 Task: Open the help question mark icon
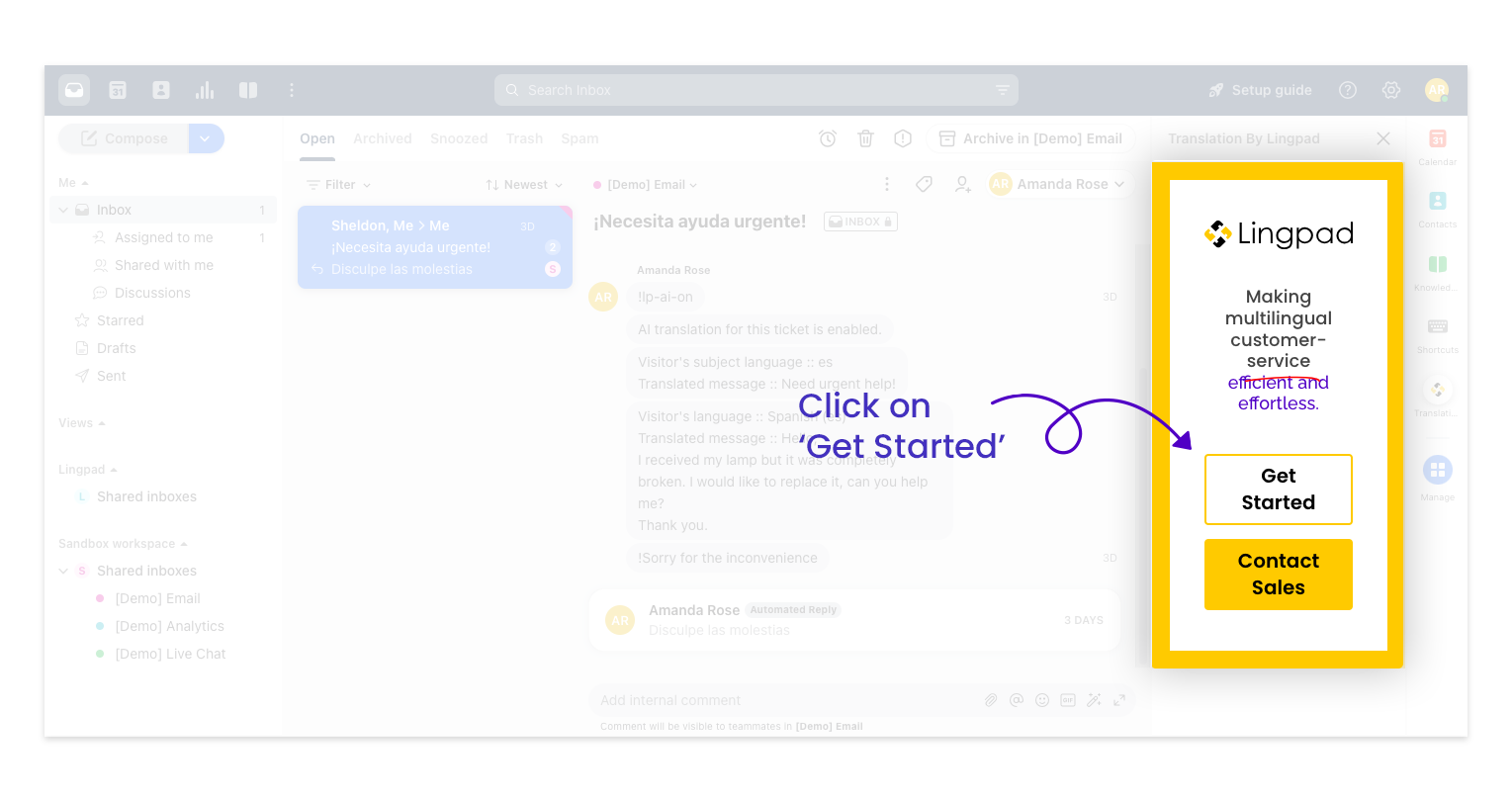pyautogui.click(x=1348, y=90)
